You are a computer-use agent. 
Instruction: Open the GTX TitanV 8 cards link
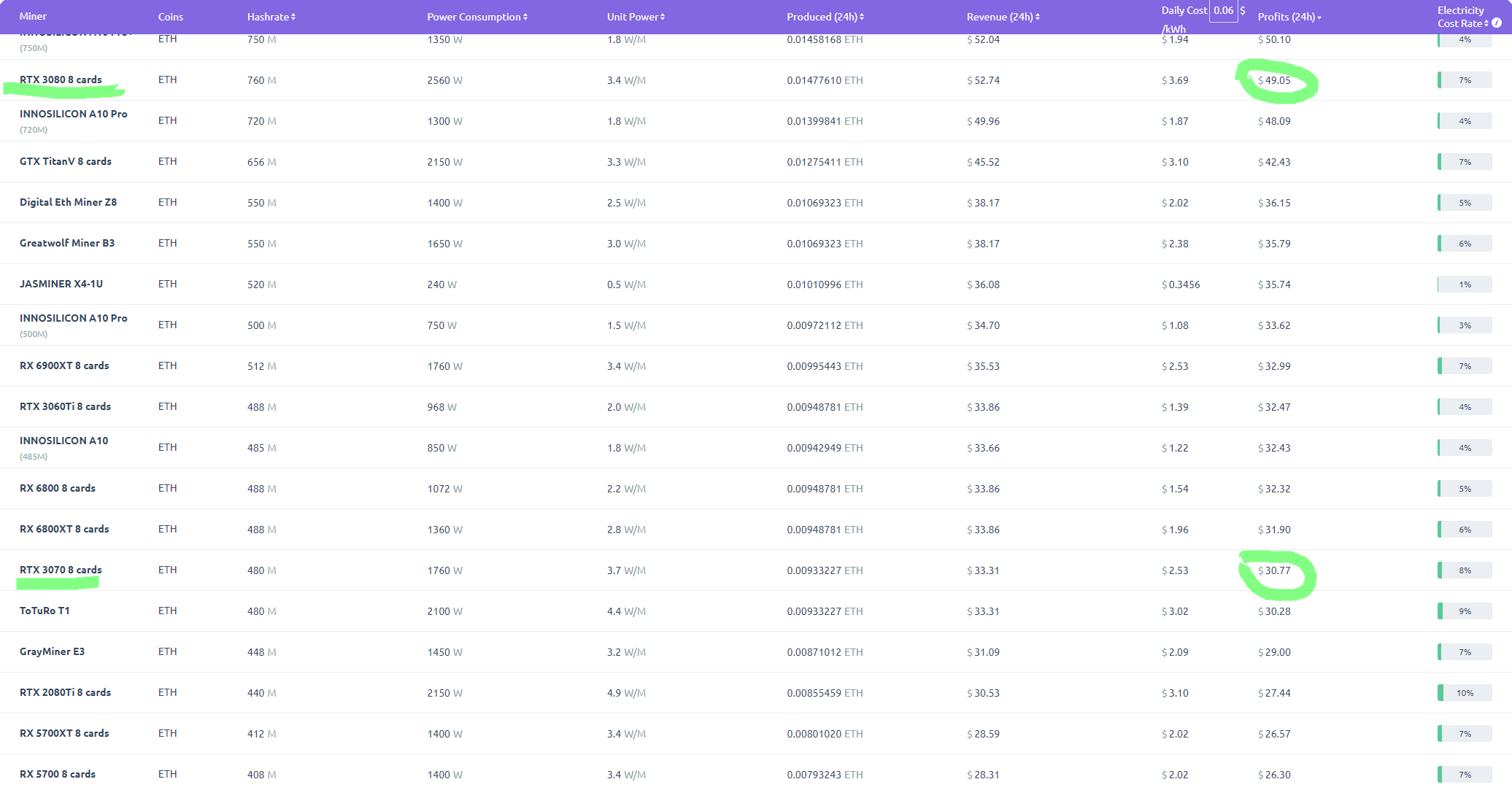coord(66,161)
